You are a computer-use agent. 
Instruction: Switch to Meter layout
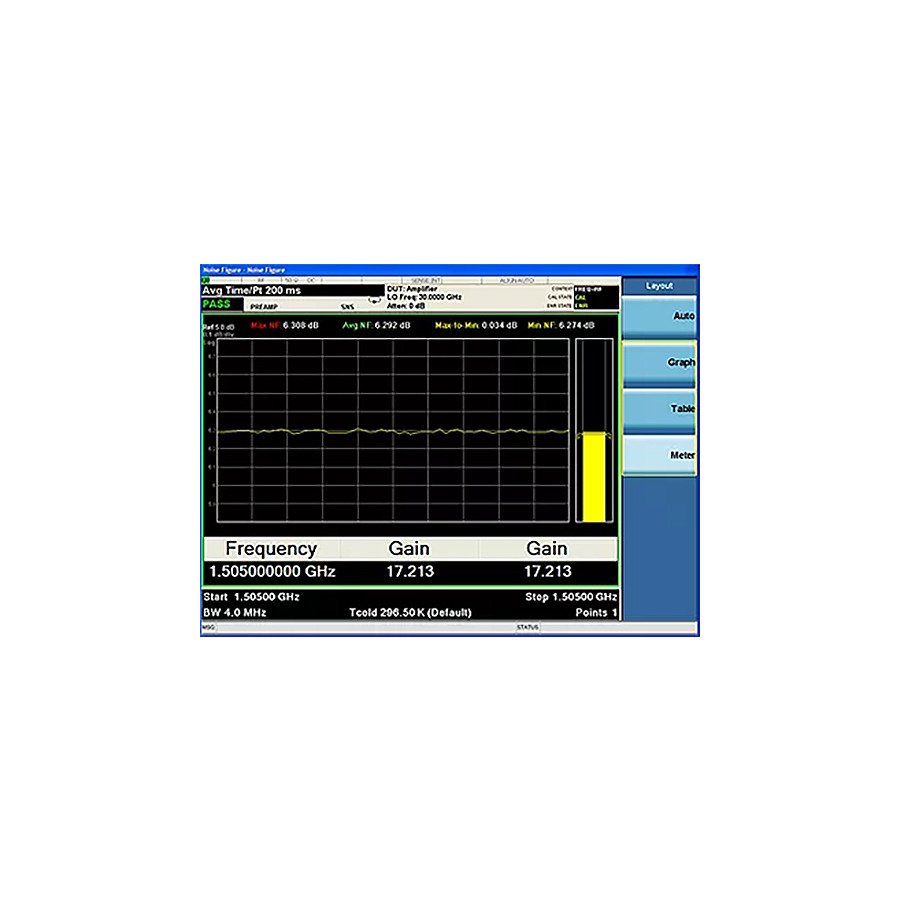(x=660, y=454)
